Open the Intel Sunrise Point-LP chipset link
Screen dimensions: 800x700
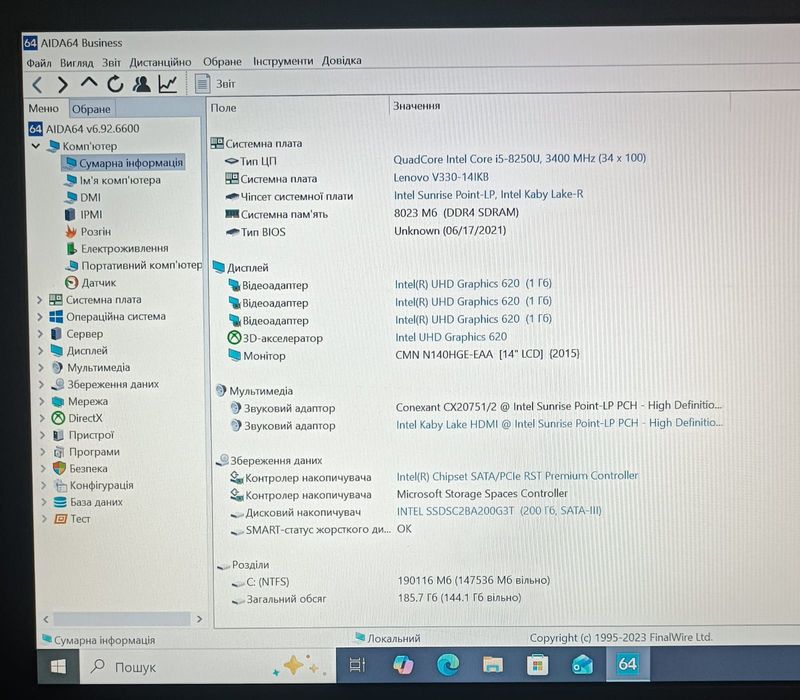point(488,195)
